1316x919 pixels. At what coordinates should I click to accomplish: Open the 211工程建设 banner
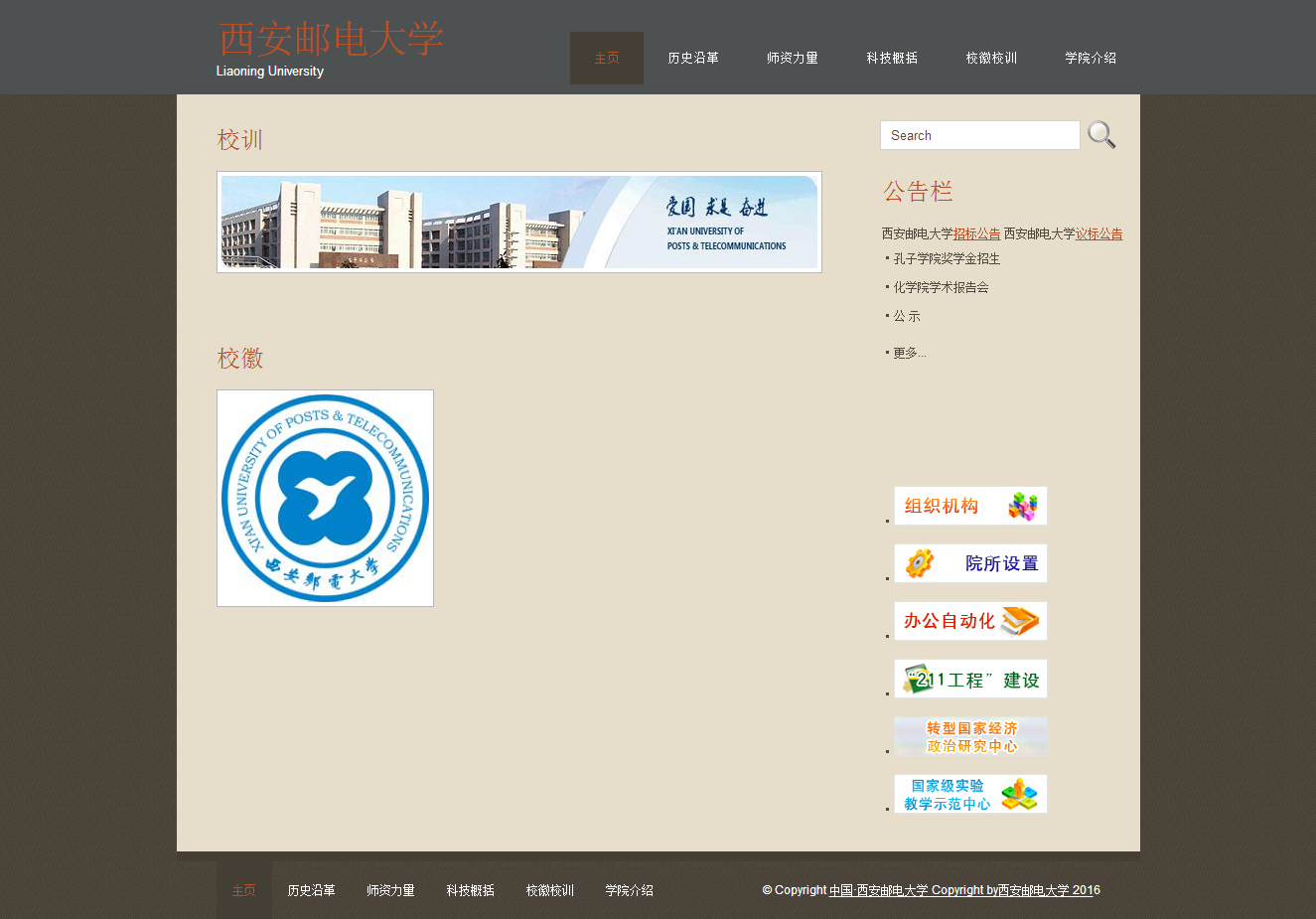click(970, 679)
